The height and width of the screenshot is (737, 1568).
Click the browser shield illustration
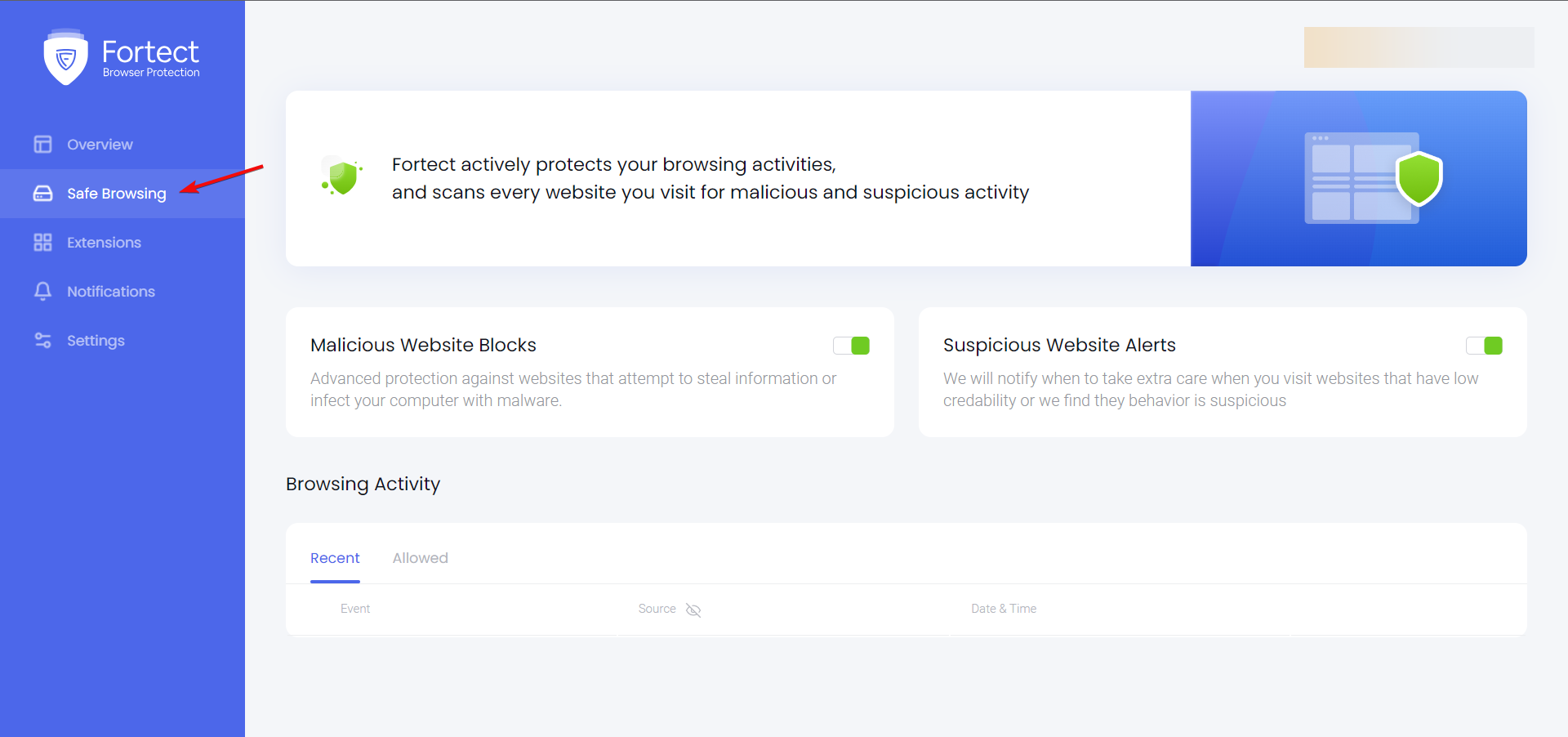point(1374,178)
